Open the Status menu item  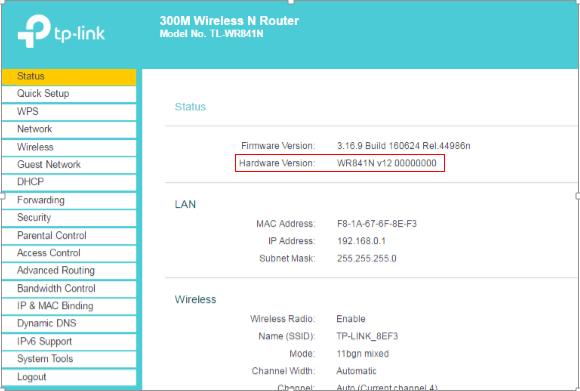coord(69,77)
